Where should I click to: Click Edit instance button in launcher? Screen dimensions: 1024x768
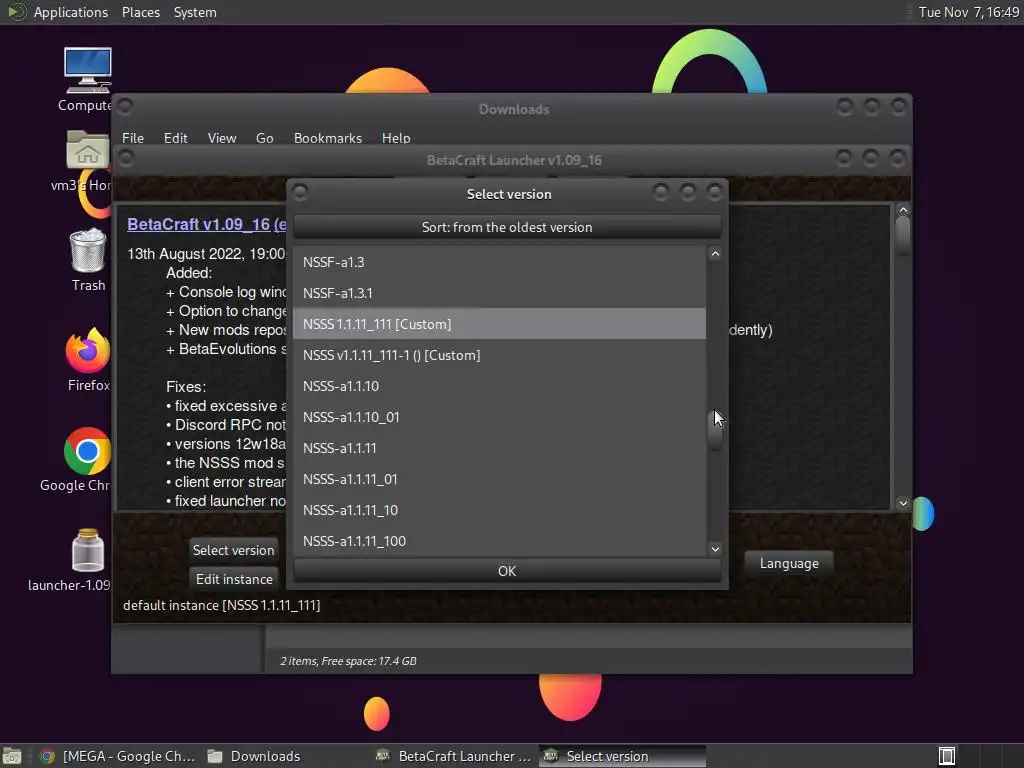point(234,579)
